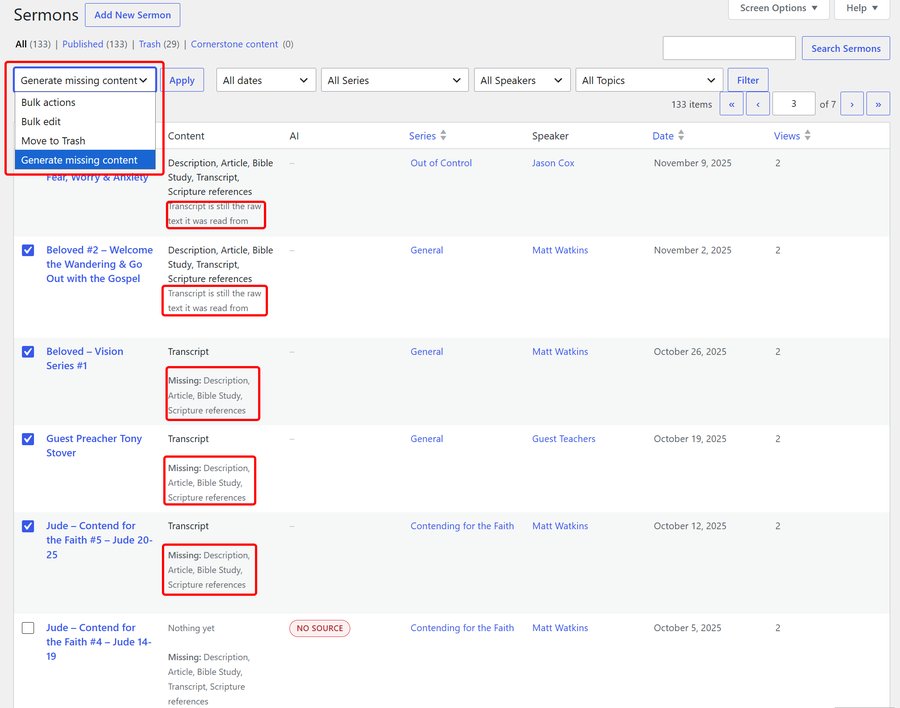The height and width of the screenshot is (708, 900).
Task: Click the Search Sermons button
Action: coord(845,48)
